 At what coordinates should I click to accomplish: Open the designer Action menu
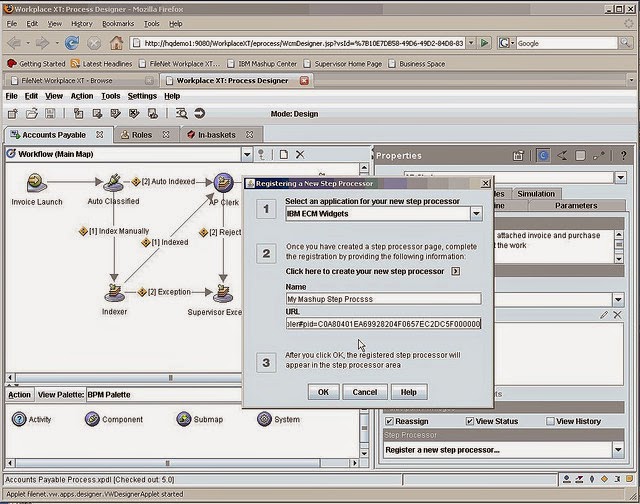82,96
